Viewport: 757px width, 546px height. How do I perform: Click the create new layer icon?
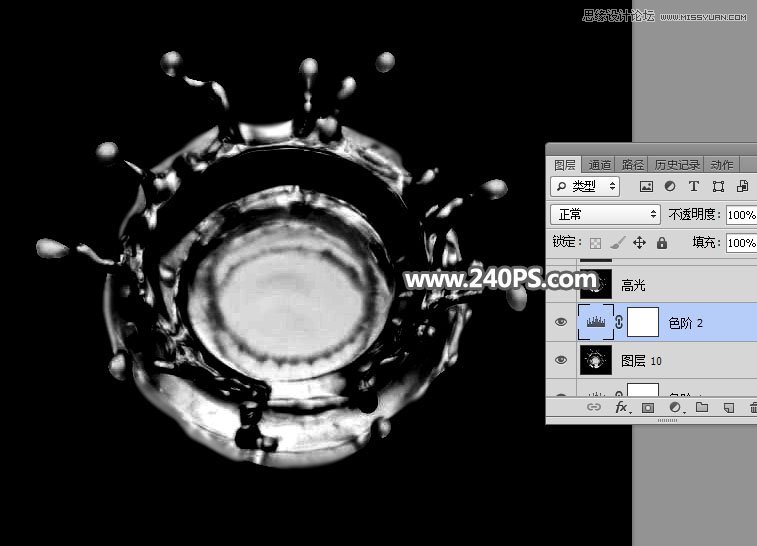point(729,408)
